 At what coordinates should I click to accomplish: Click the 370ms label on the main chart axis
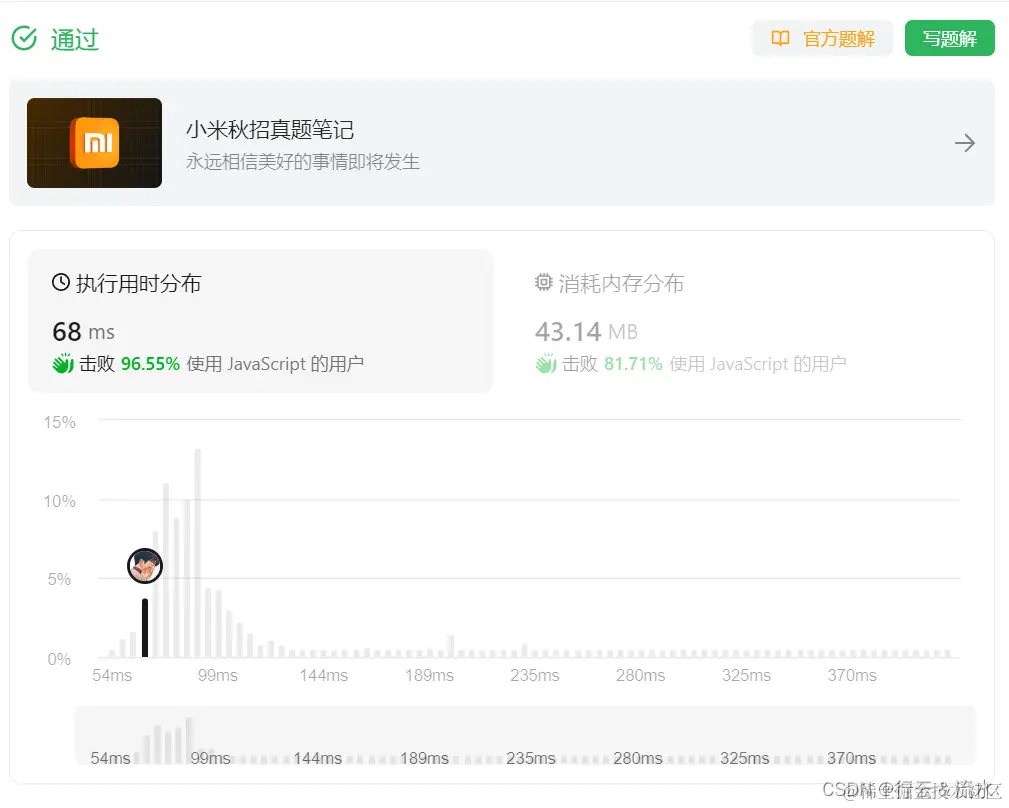(x=852, y=675)
